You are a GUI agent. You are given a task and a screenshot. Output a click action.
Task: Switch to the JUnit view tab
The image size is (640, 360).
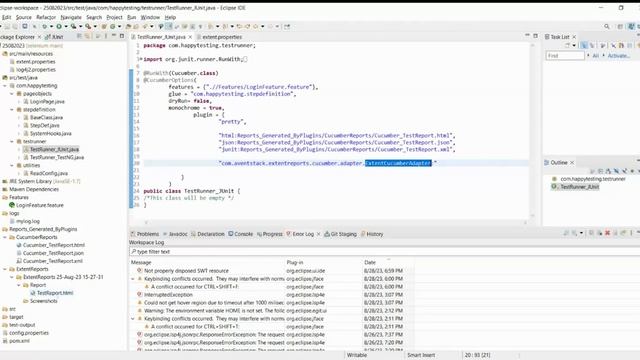coord(54,37)
